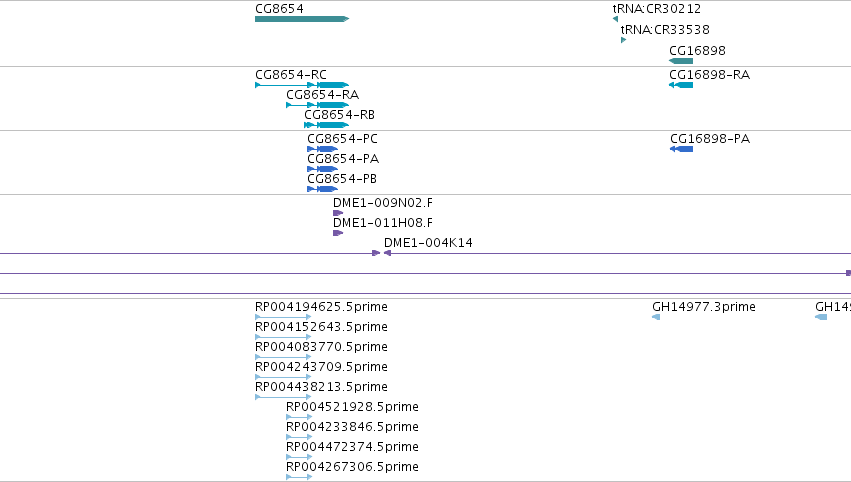Select the RP004438213.5prime EST glyph
The width and height of the screenshot is (851, 482).
tap(283, 397)
